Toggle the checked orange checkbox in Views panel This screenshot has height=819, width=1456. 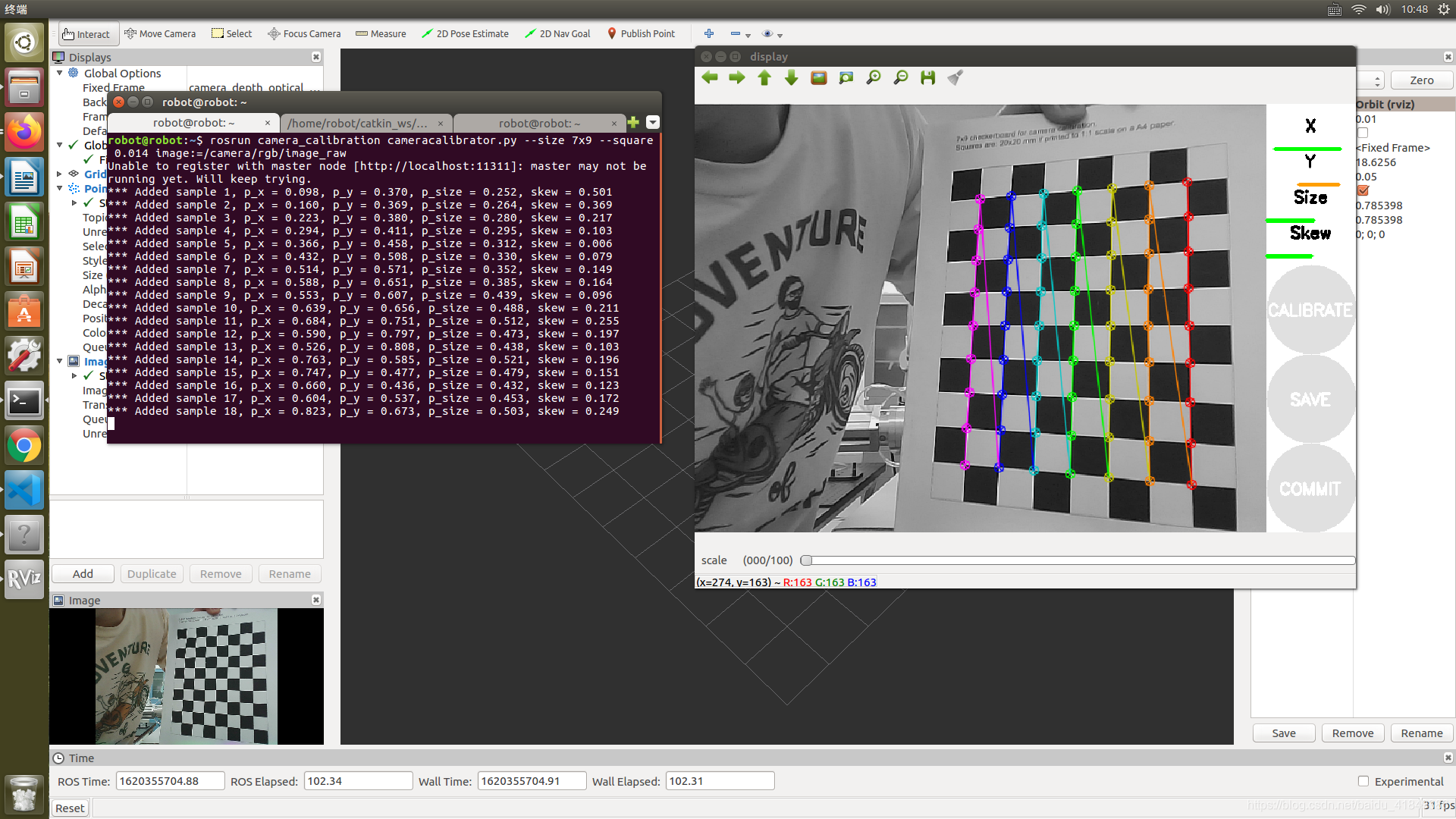tap(1363, 190)
